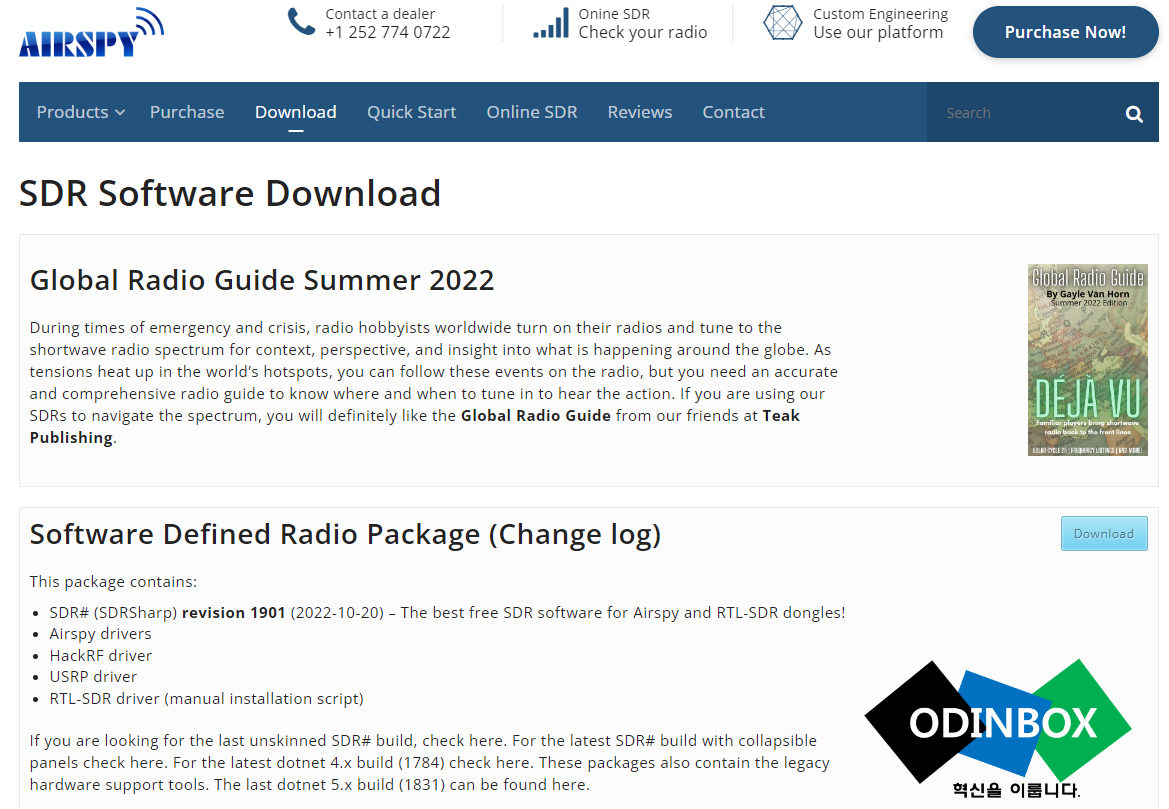Click 'This package contains:' text
Image resolution: width=1169 pixels, height=809 pixels.
tap(113, 582)
